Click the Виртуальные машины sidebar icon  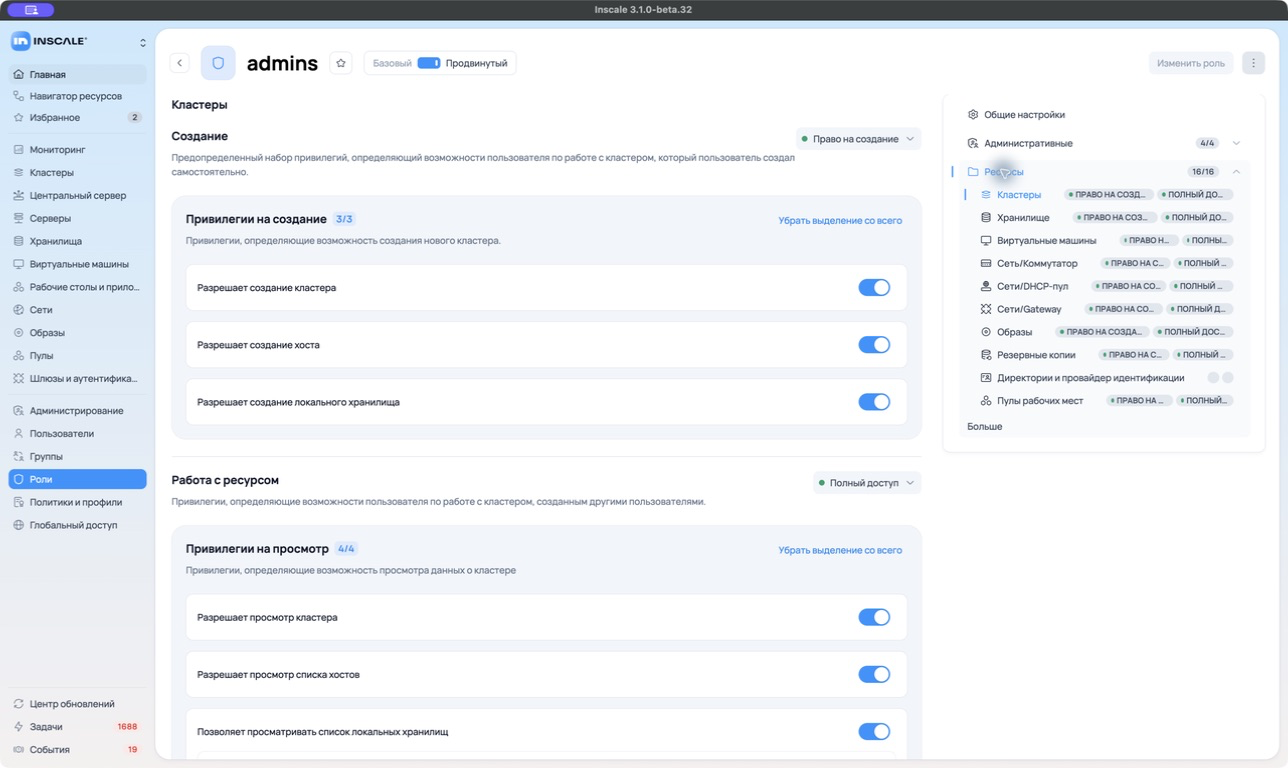pyautogui.click(x=19, y=264)
